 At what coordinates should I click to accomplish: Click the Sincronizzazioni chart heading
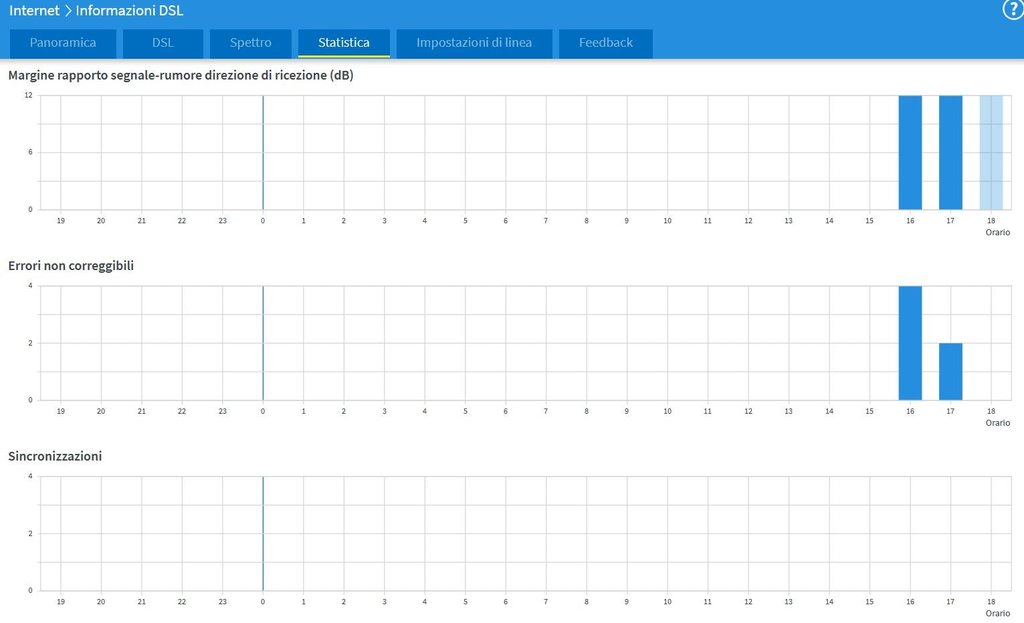pyautogui.click(x=55, y=456)
